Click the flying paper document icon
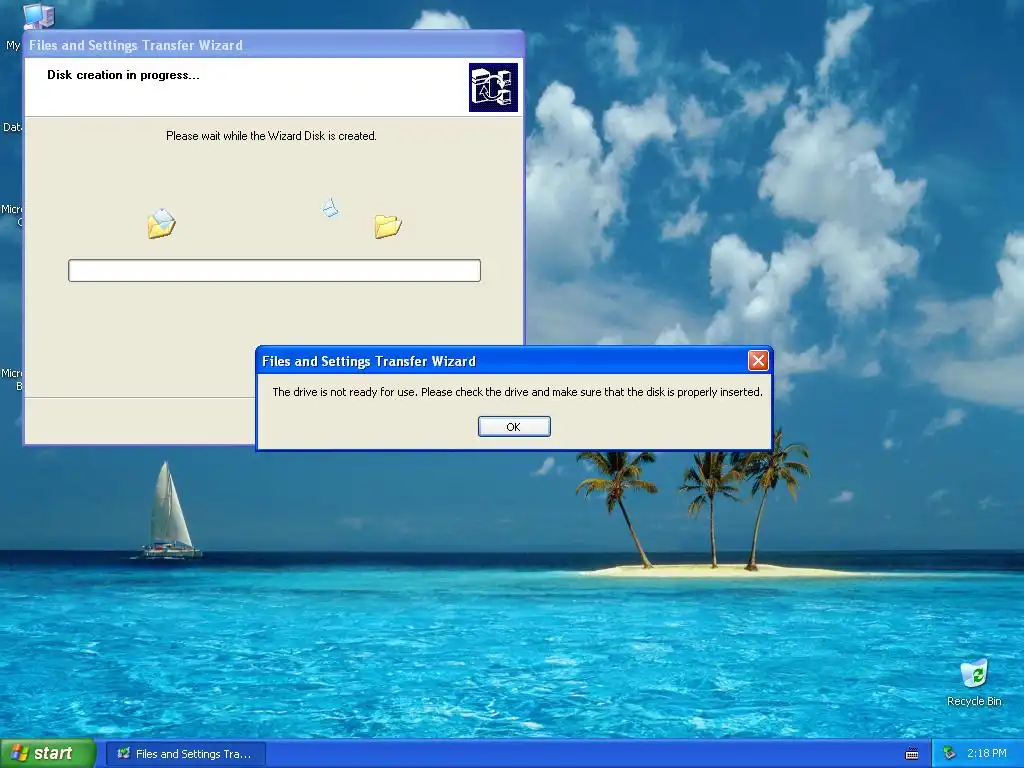 [x=330, y=207]
